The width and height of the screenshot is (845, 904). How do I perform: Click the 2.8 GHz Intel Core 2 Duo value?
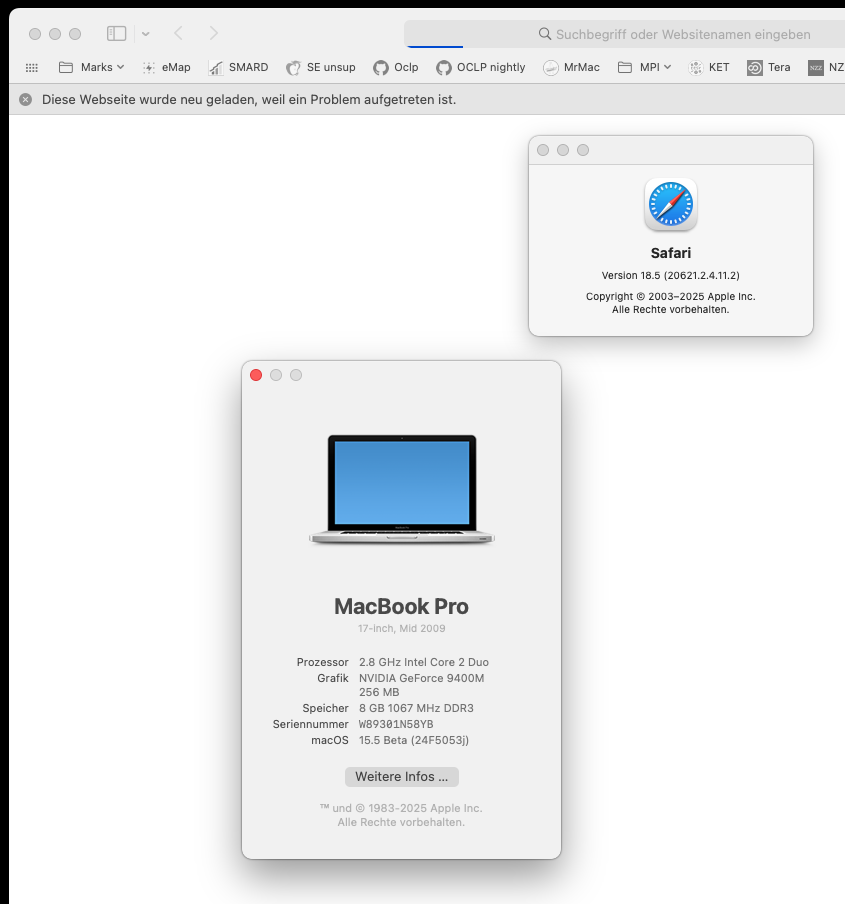[424, 662]
